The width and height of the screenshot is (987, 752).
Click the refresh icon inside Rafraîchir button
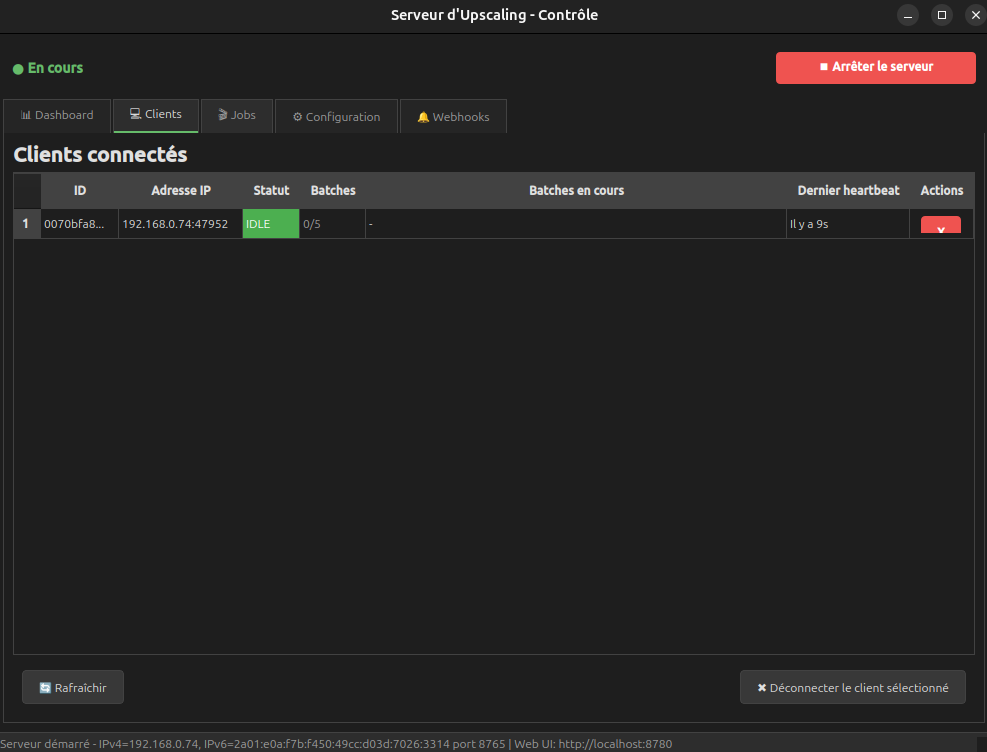pos(44,687)
